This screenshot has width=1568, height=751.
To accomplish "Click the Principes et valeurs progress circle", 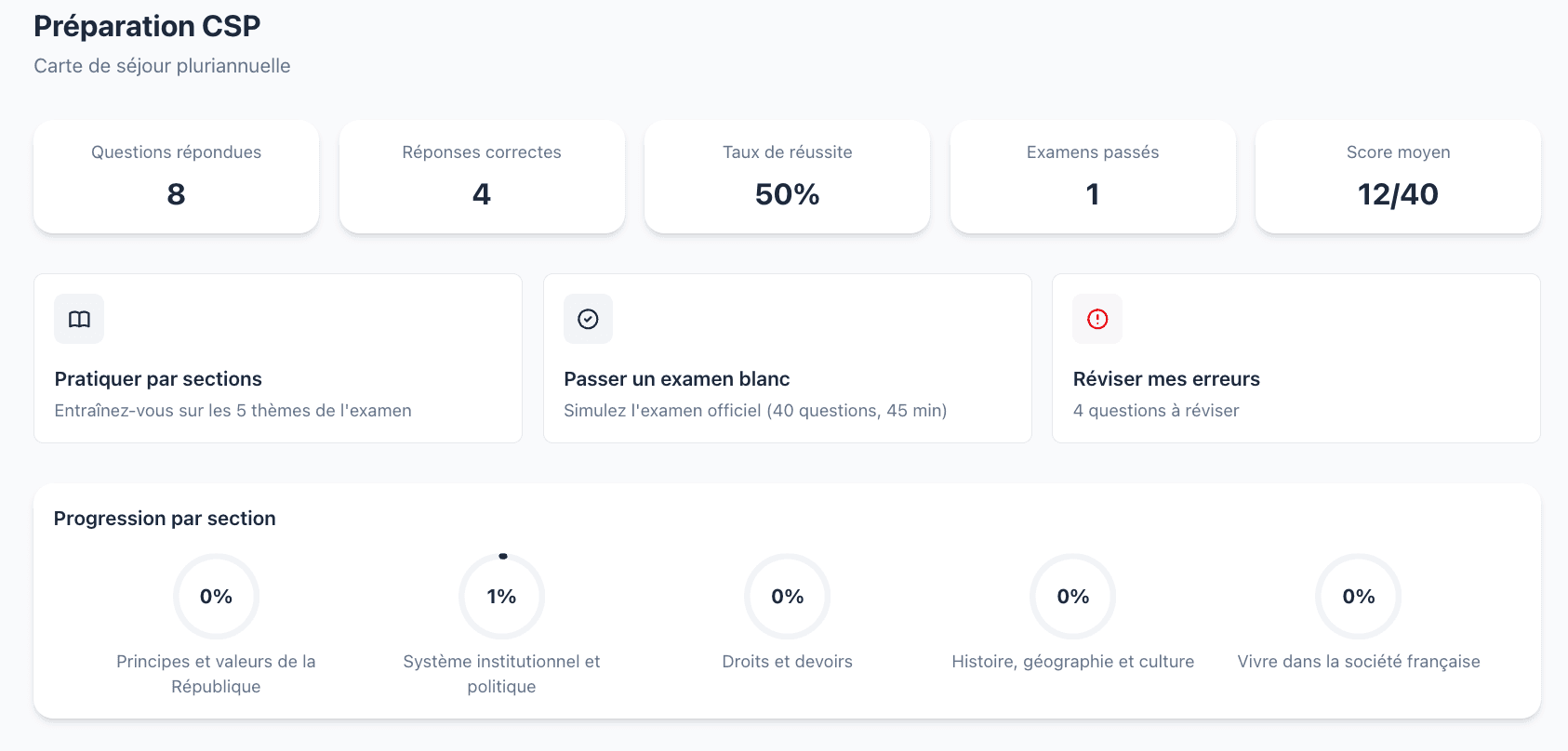I will pyautogui.click(x=216, y=596).
